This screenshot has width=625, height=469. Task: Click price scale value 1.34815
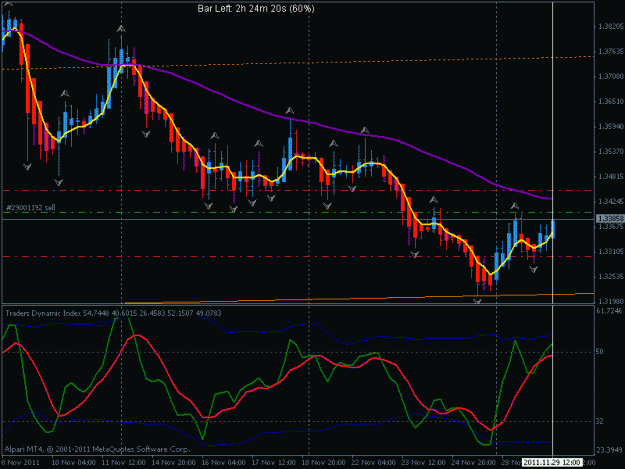click(611, 177)
